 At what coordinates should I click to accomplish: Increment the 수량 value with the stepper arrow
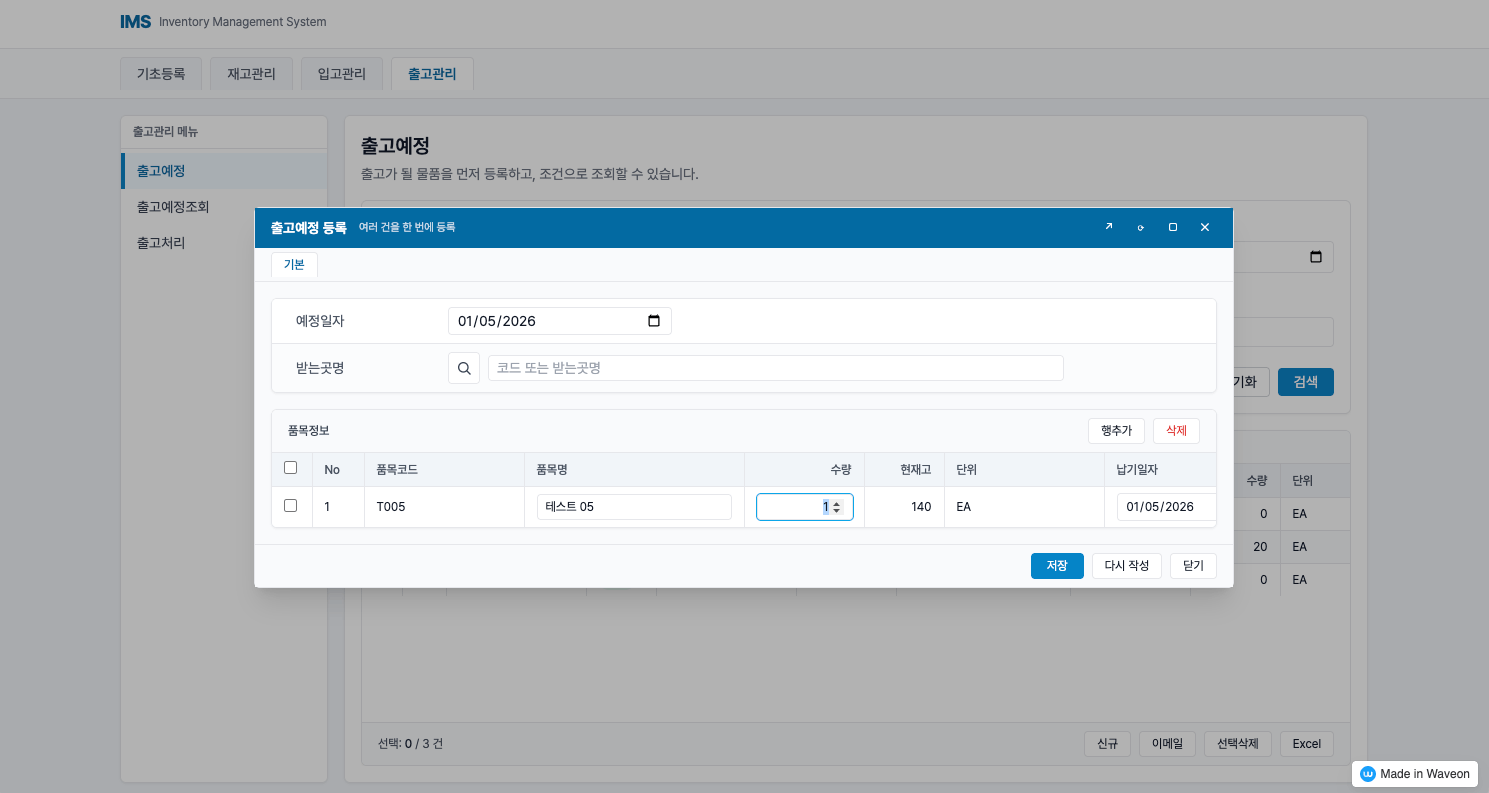tap(834, 503)
